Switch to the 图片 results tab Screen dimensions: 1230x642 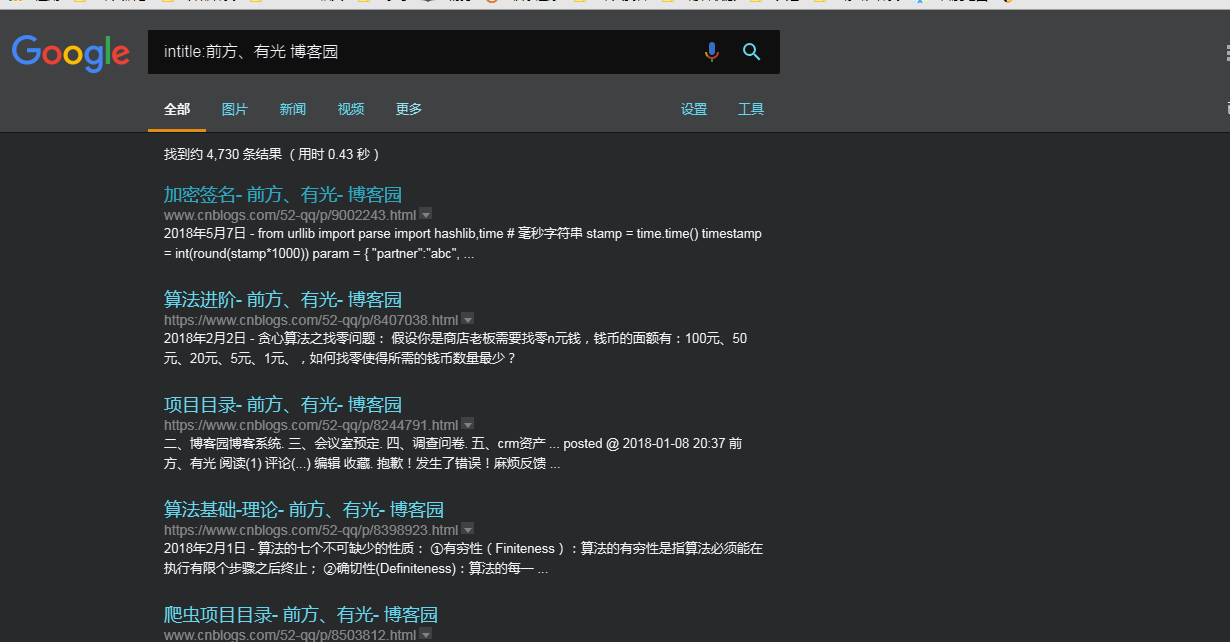235,109
